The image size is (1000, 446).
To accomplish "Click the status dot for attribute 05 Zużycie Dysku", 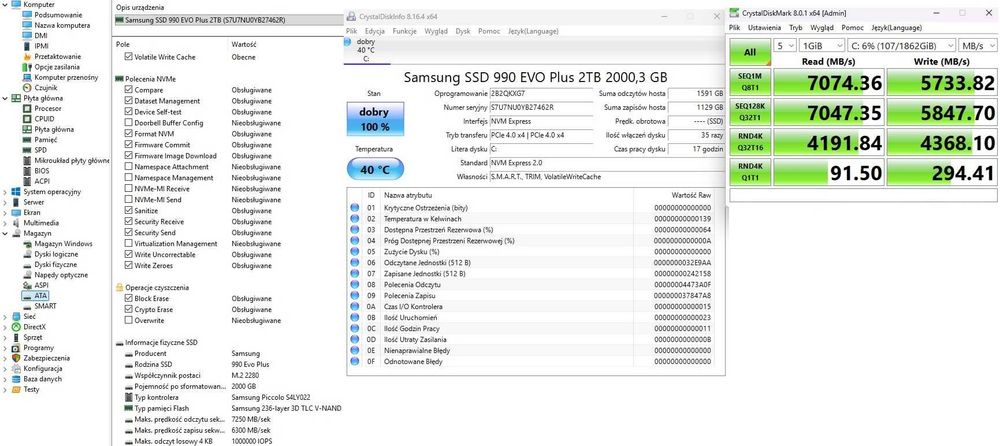I will coord(354,252).
